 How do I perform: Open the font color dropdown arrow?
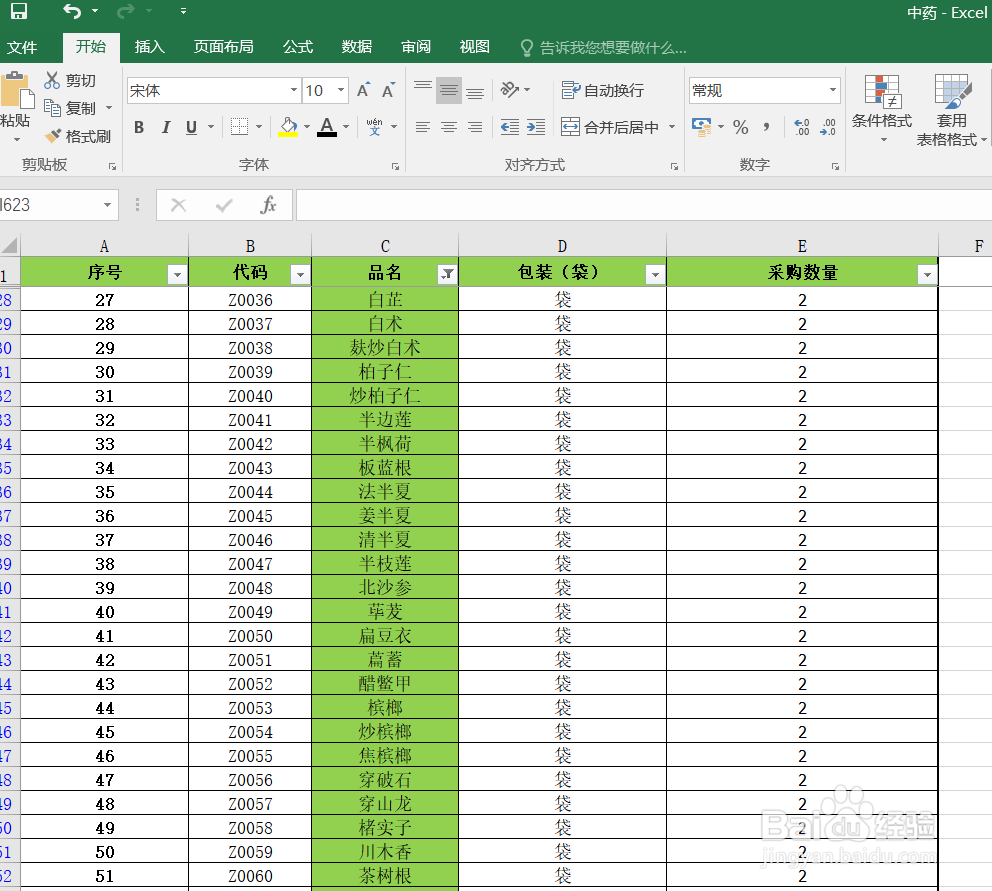[346, 127]
